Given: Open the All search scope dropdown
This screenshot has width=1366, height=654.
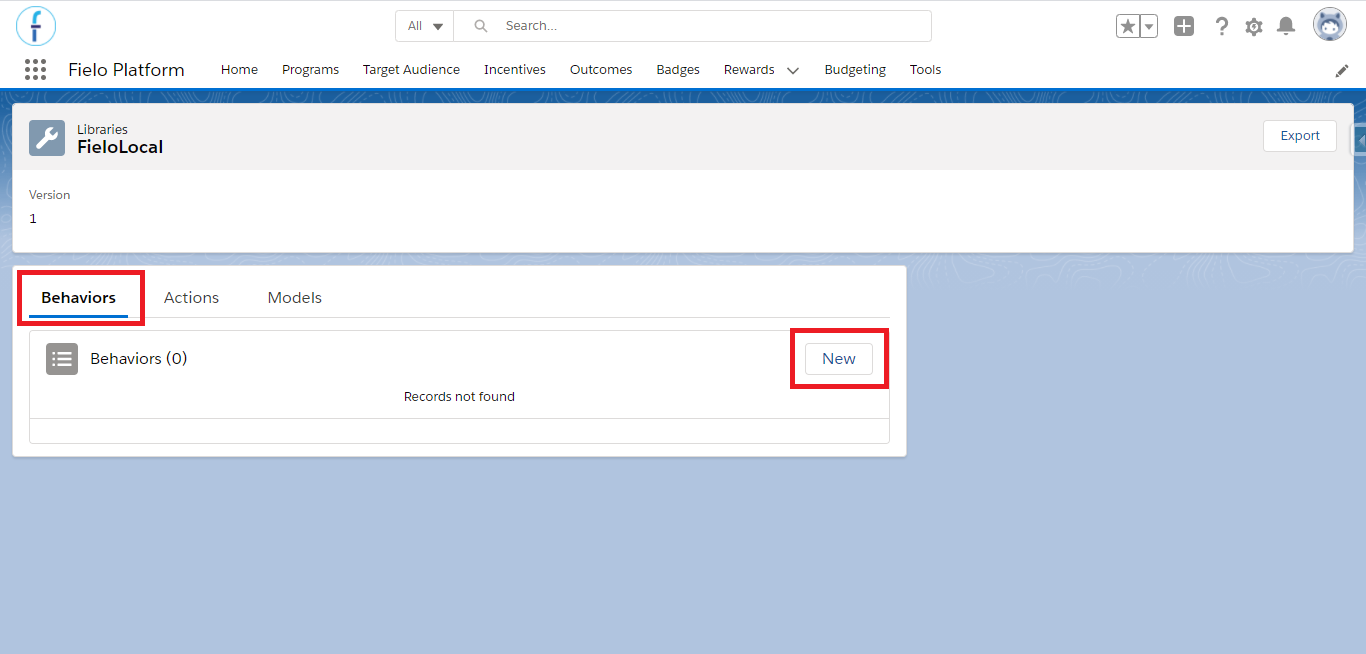Looking at the screenshot, I should click(x=425, y=26).
